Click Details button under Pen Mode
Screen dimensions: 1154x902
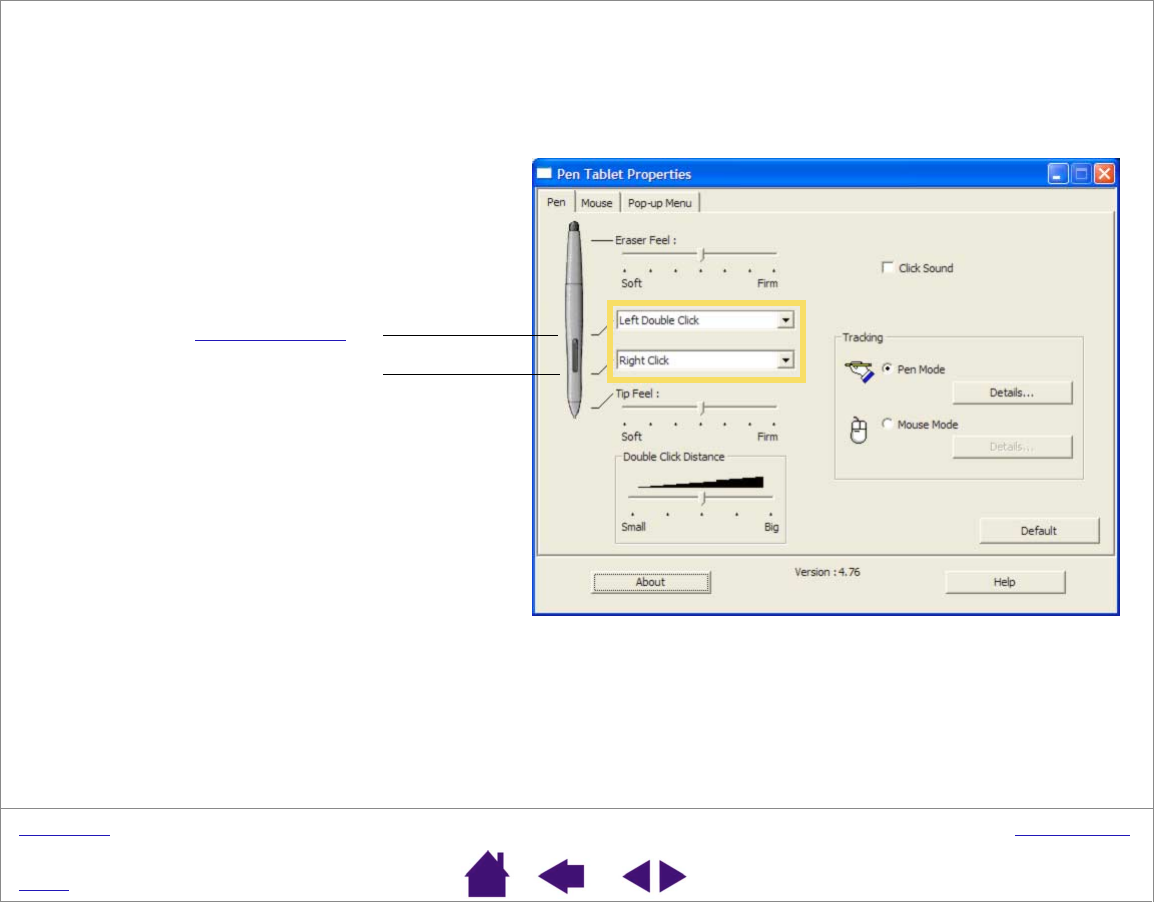(x=1012, y=393)
